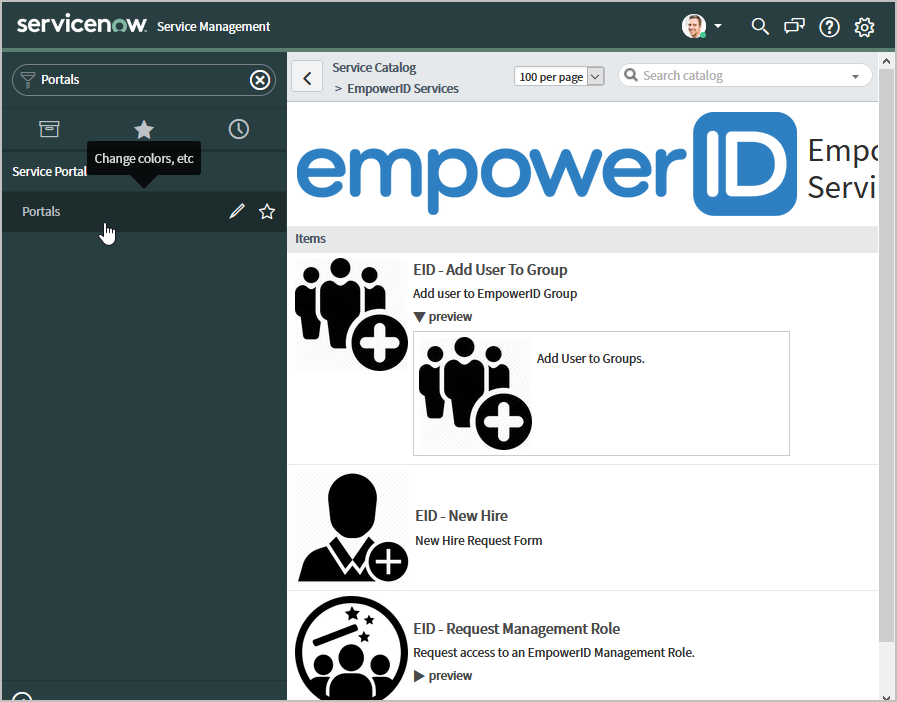Open the system settings gear icon
897x702 pixels.
pos(864,27)
